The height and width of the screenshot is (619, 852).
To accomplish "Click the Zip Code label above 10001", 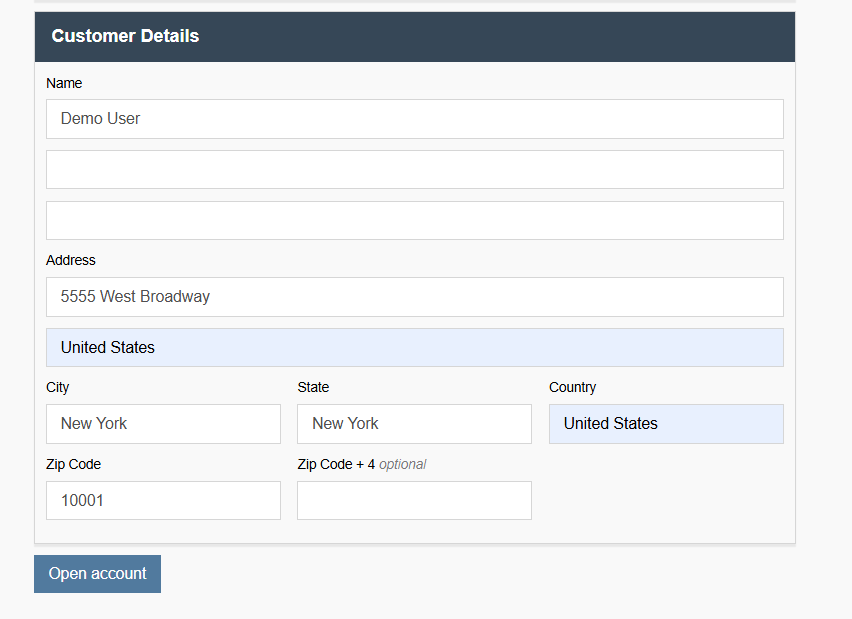I will [73, 465].
